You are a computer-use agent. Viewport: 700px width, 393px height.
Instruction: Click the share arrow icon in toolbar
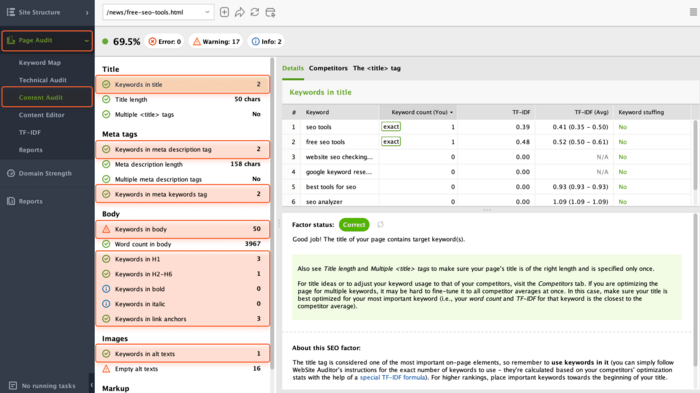pyautogui.click(x=240, y=12)
